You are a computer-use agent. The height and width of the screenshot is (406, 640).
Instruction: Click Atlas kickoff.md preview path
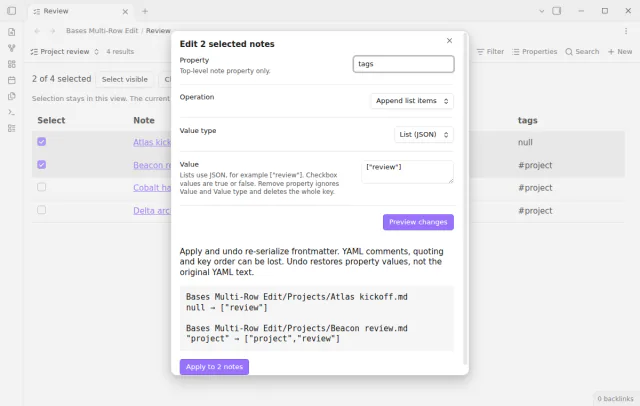[296, 297]
